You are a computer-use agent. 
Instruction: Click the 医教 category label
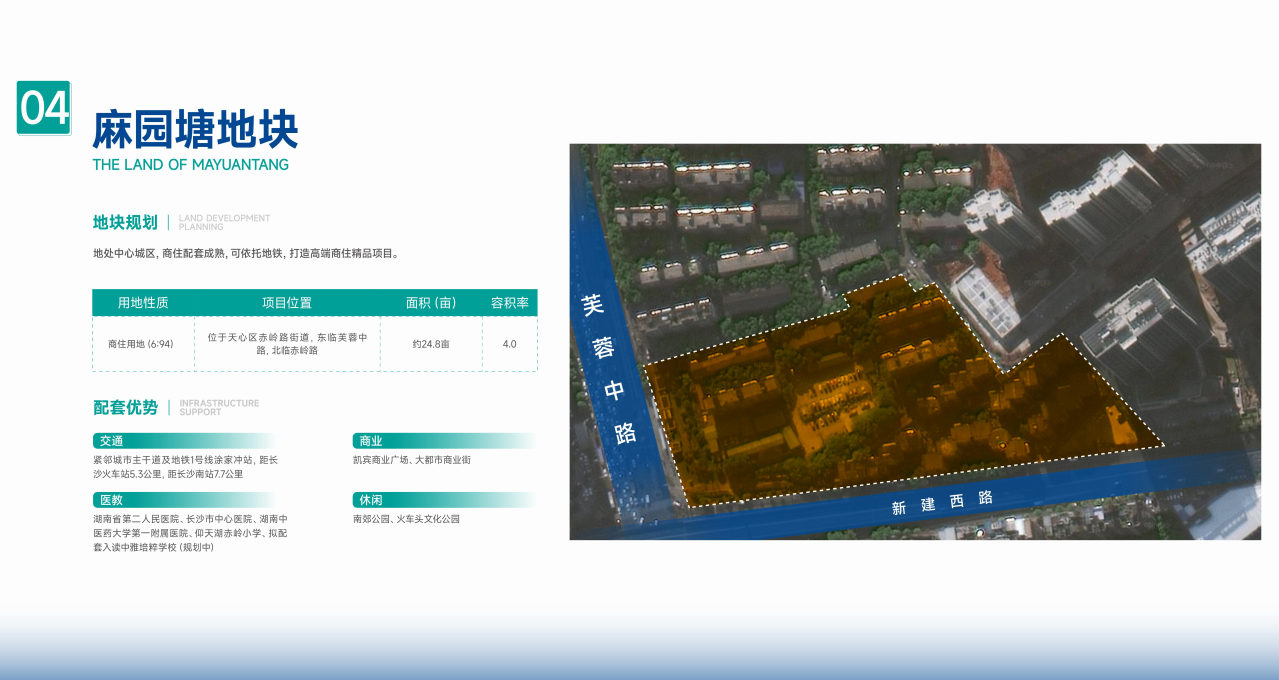(x=110, y=500)
